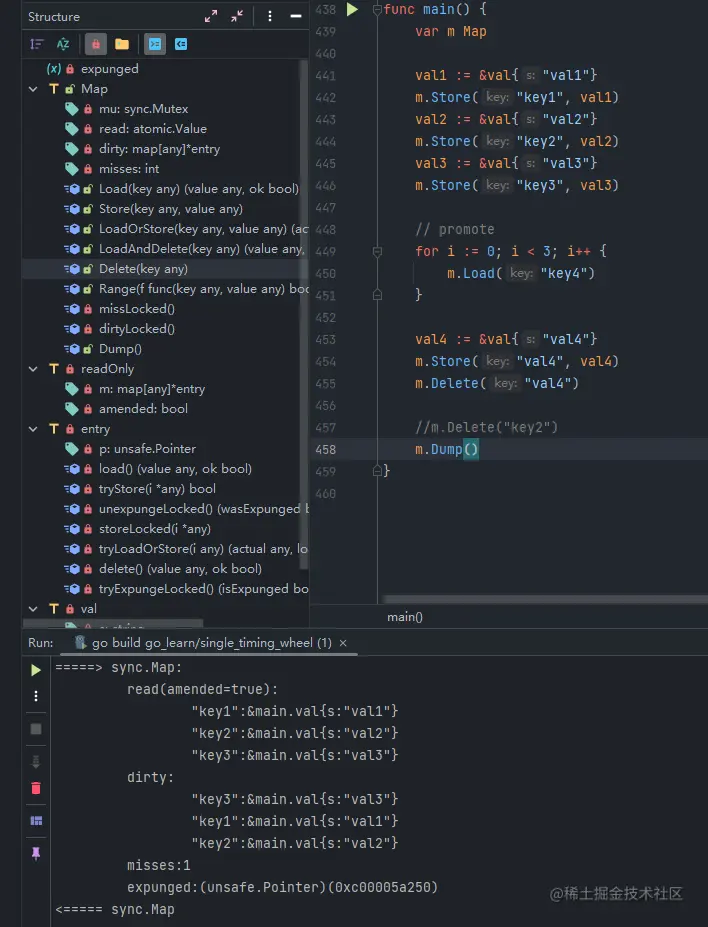The width and height of the screenshot is (708, 927).
Task: Click the run gutter arrow at func main
Action: coord(352,9)
